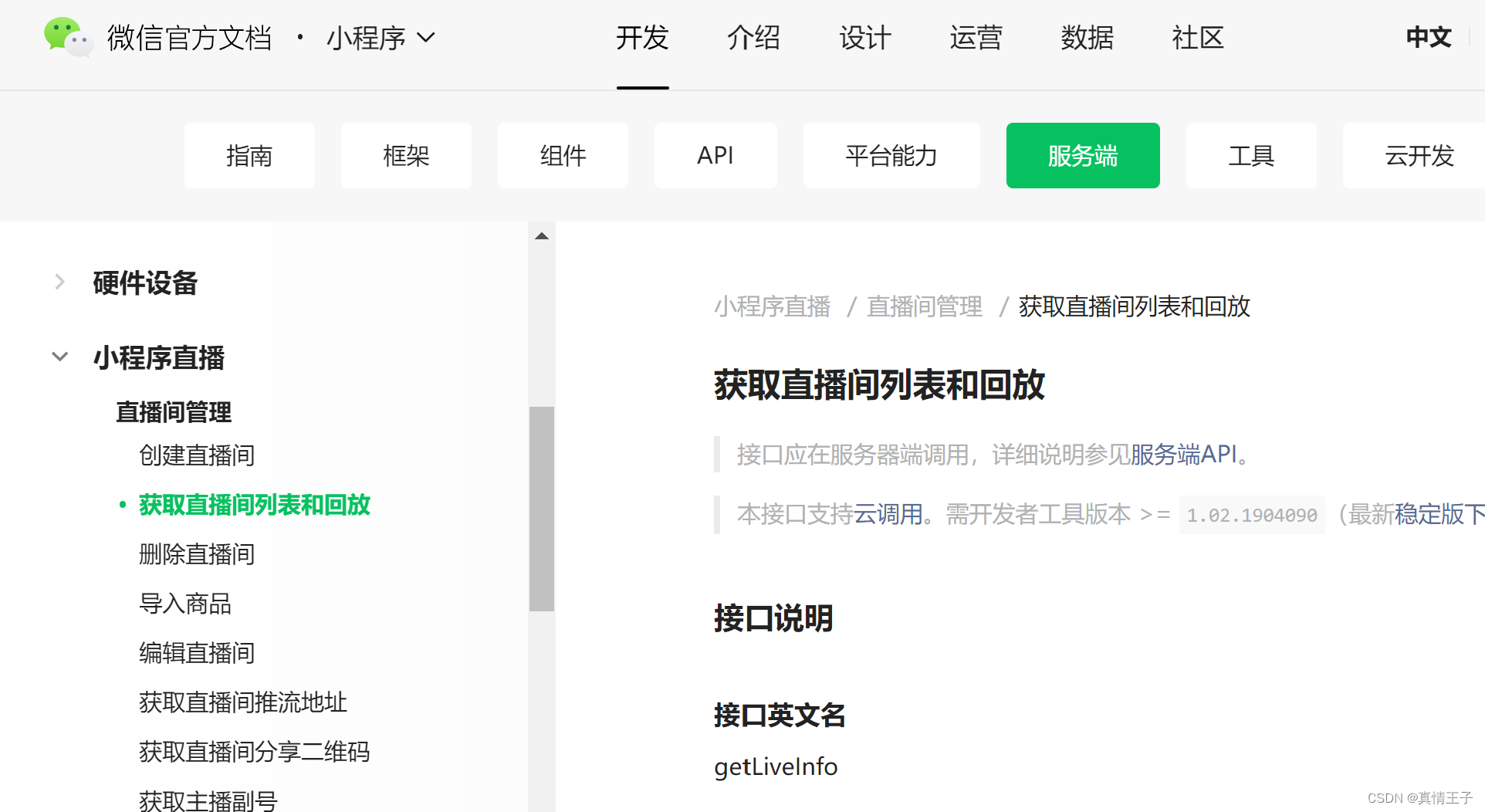
Task: Open the 平台能力 section button
Action: pyautogui.click(x=891, y=155)
